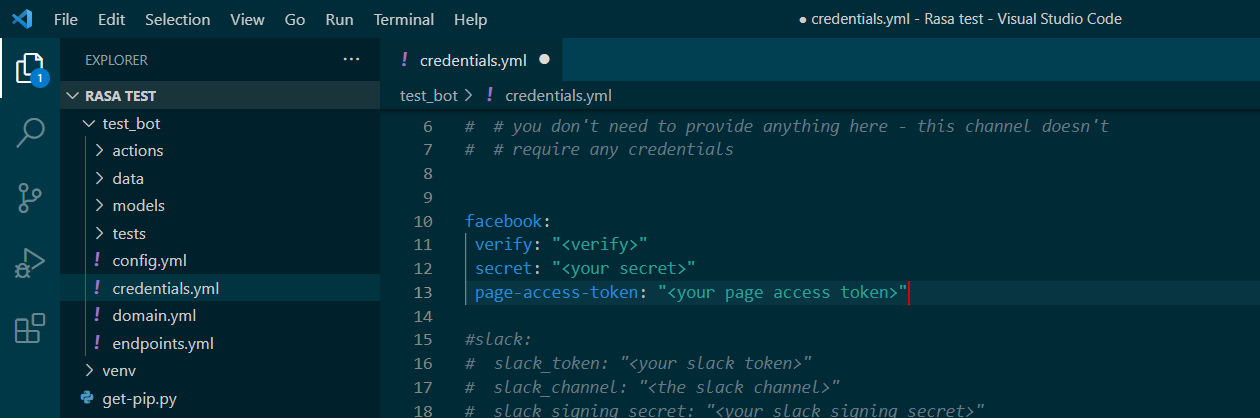This screenshot has height=418, width=1260.
Task: Click line 13 page-access-token in the editor
Action: (x=557, y=293)
